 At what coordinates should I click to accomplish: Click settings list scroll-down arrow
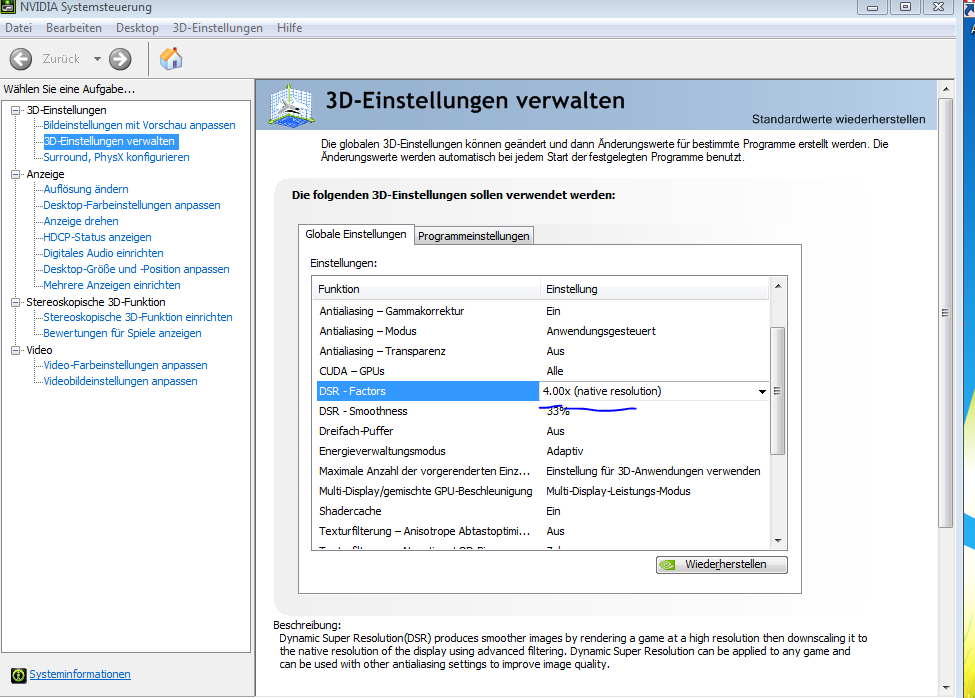pos(778,541)
